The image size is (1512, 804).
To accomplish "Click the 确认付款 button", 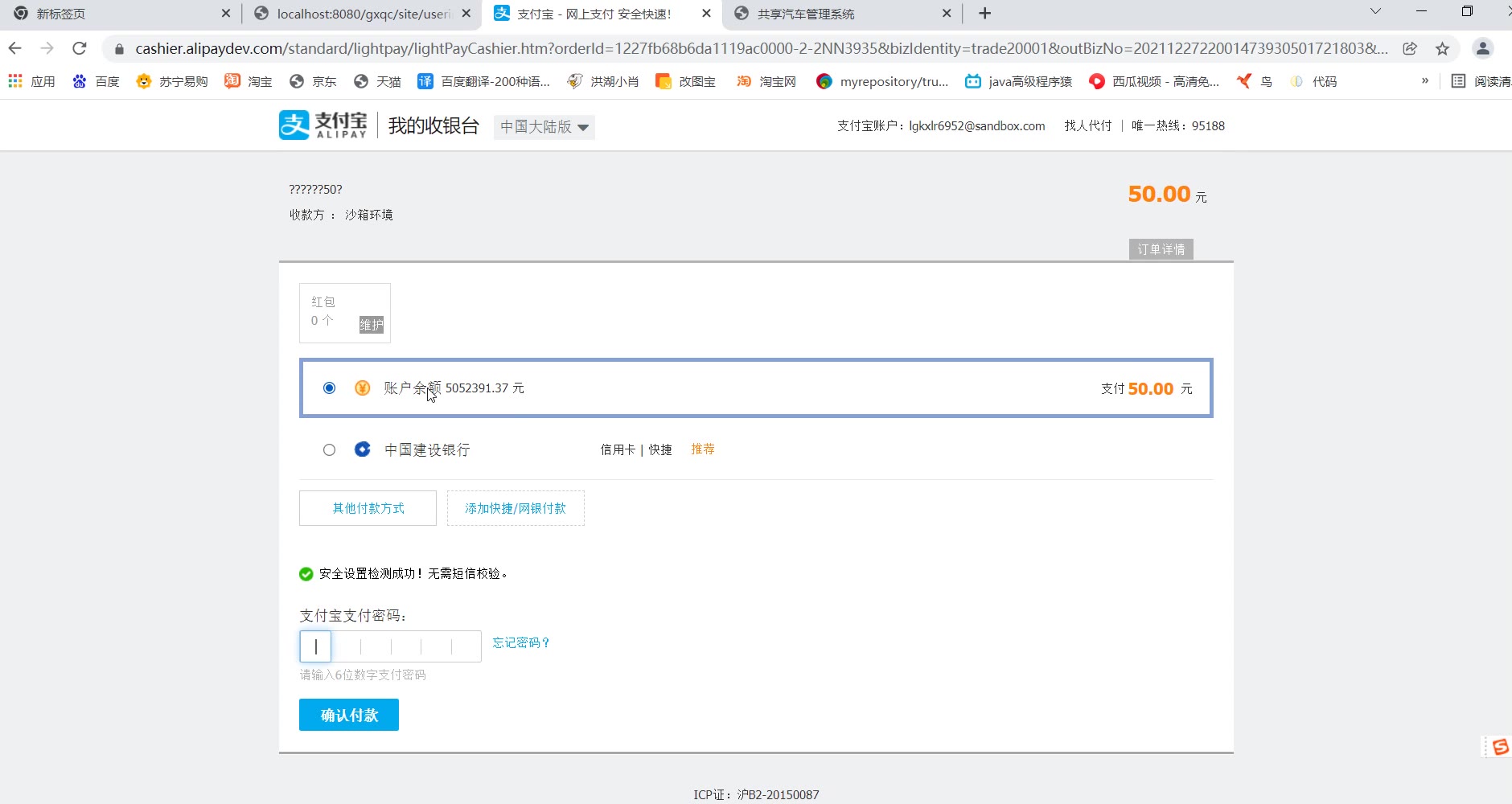I will coord(349,715).
